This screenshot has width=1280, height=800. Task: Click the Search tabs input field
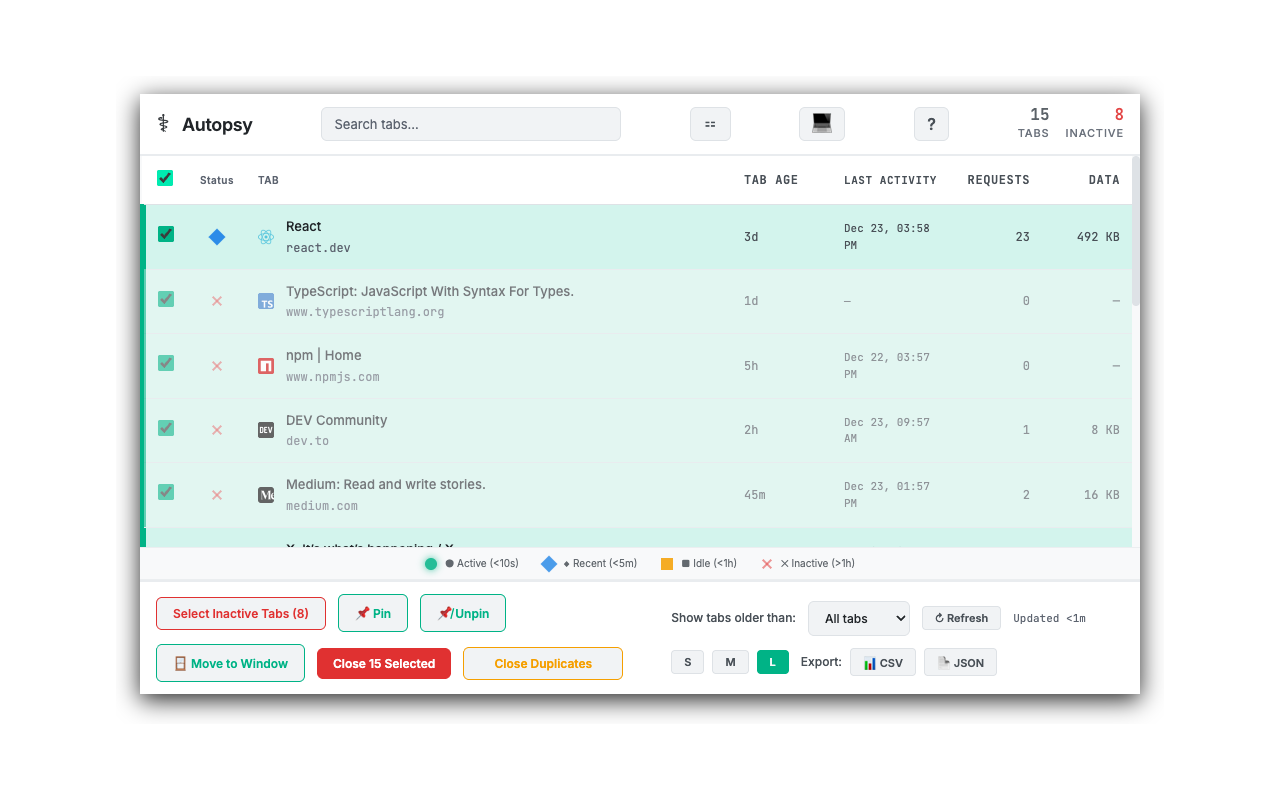[x=470, y=123]
